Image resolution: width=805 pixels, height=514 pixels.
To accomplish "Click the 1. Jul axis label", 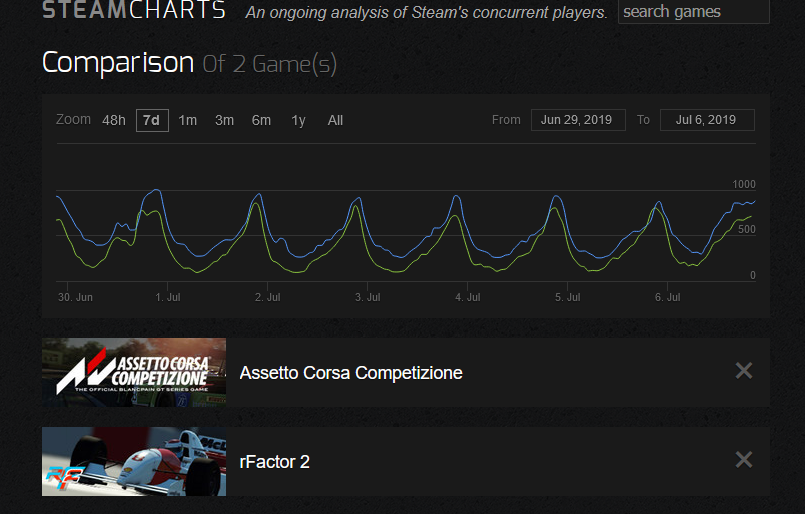I will (168, 297).
